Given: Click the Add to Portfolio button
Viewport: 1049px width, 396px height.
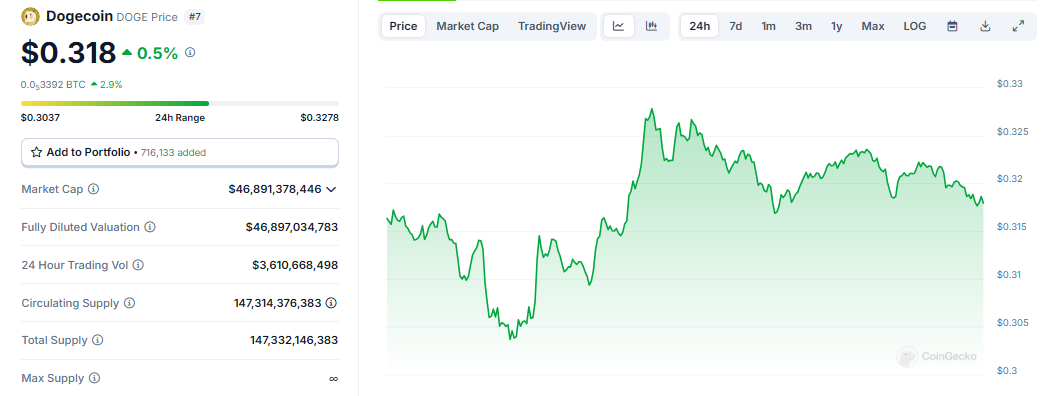Looking at the screenshot, I should pos(180,153).
